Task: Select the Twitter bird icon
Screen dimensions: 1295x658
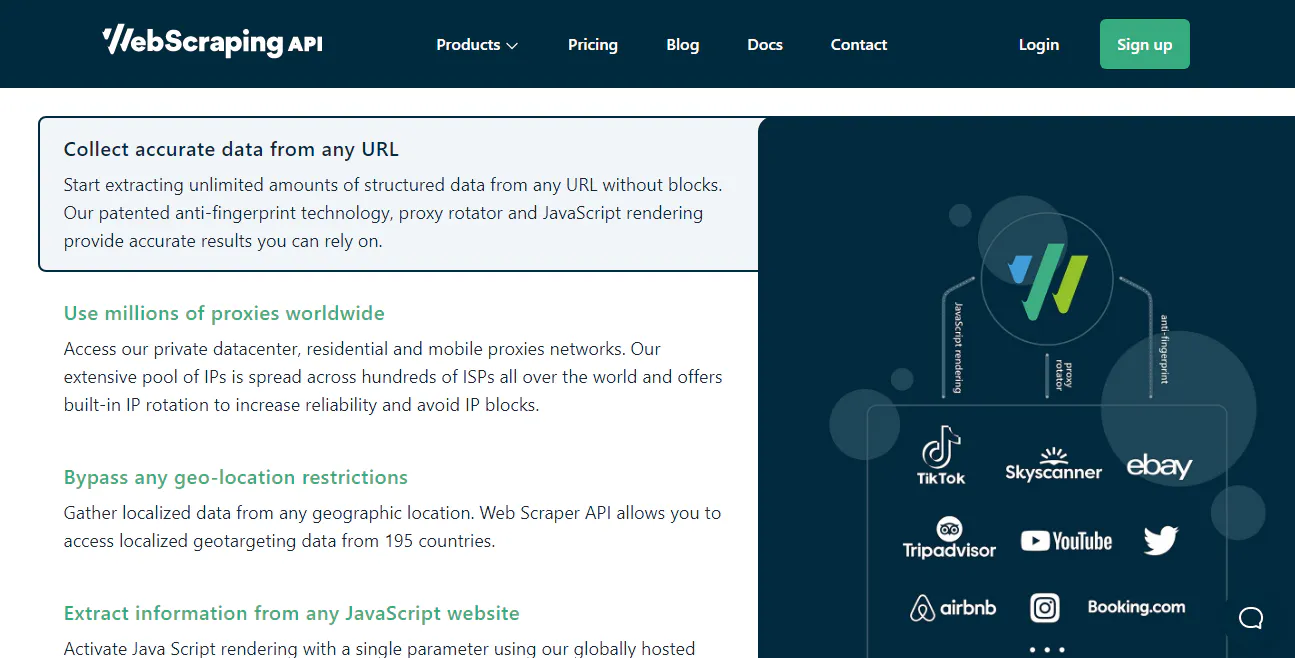Action: tap(1160, 539)
